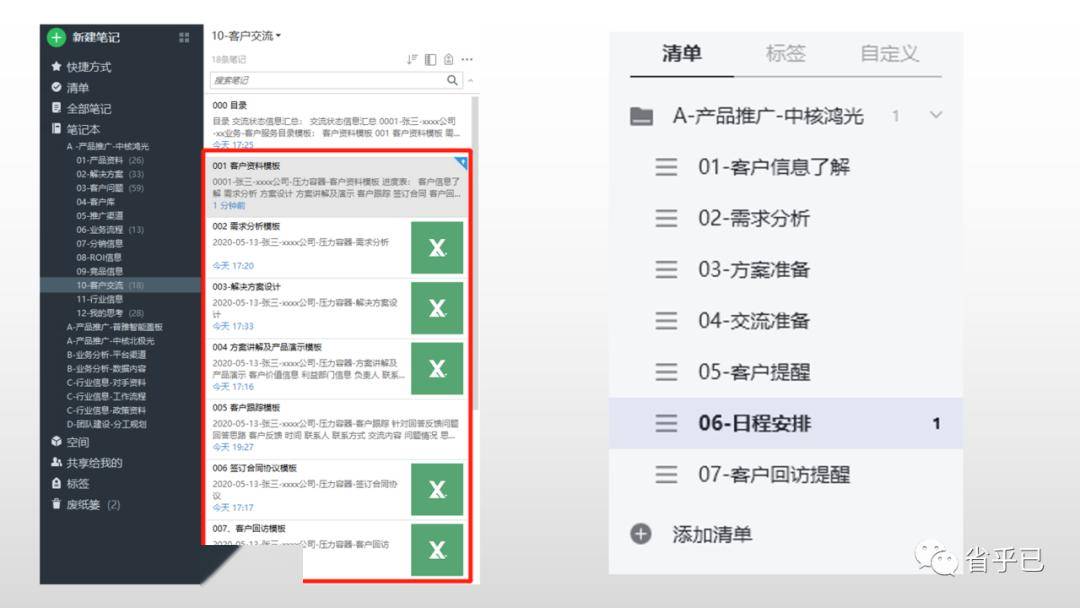The height and width of the screenshot is (608, 1080).
Task: Select 03-客户问题 notebook in tree
Action: click(x=110, y=188)
